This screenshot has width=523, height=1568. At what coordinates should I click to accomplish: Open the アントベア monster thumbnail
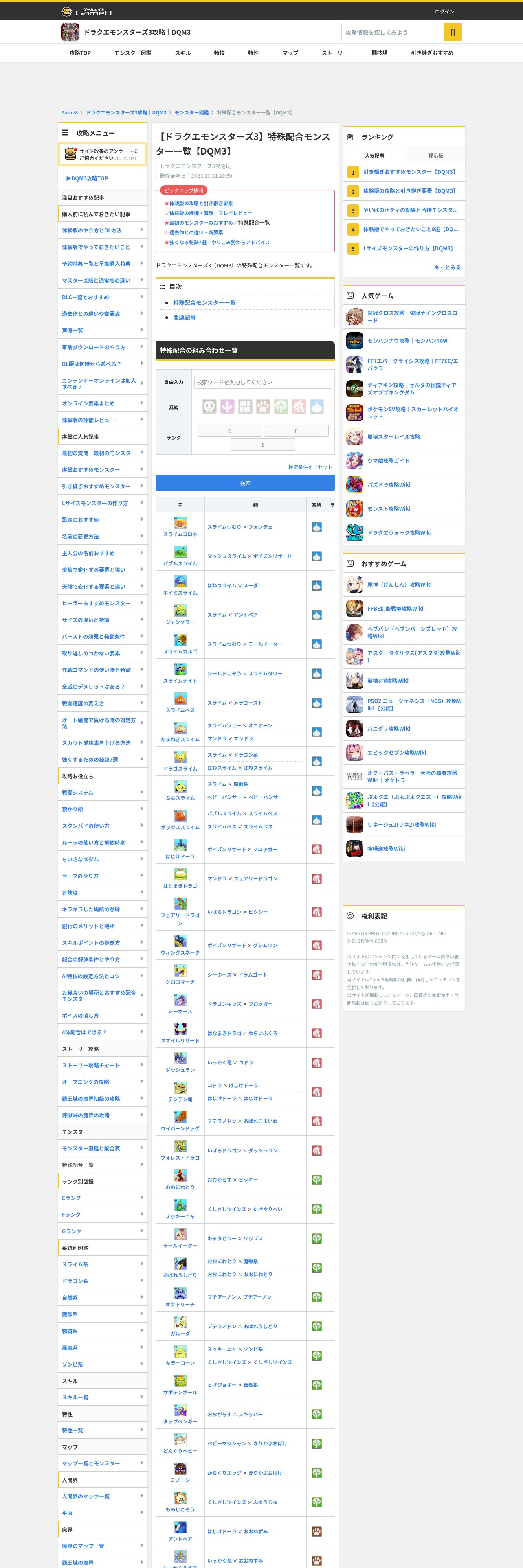tap(180, 1527)
